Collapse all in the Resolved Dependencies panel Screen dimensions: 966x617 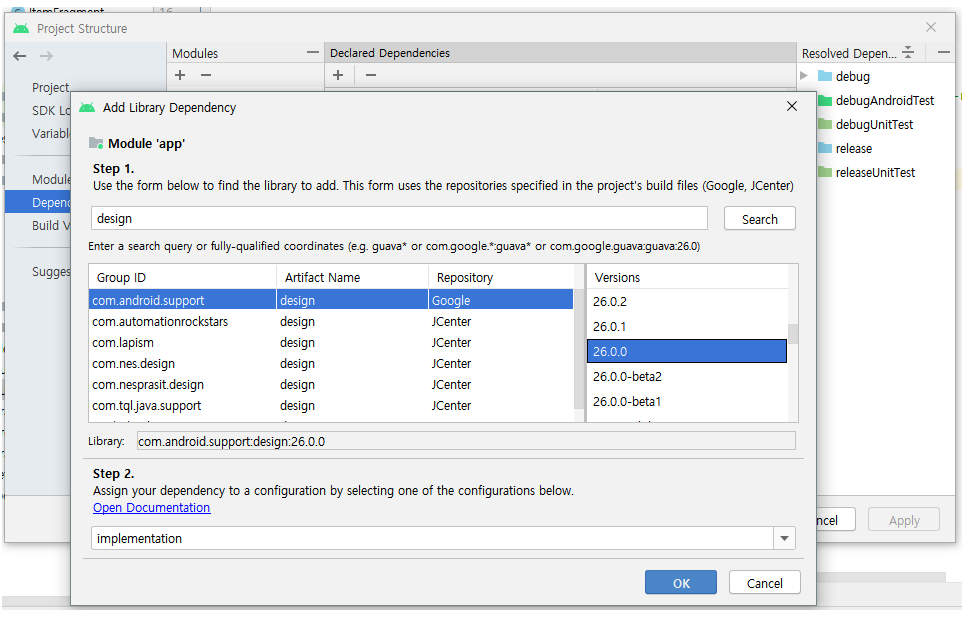pyautogui.click(x=908, y=53)
